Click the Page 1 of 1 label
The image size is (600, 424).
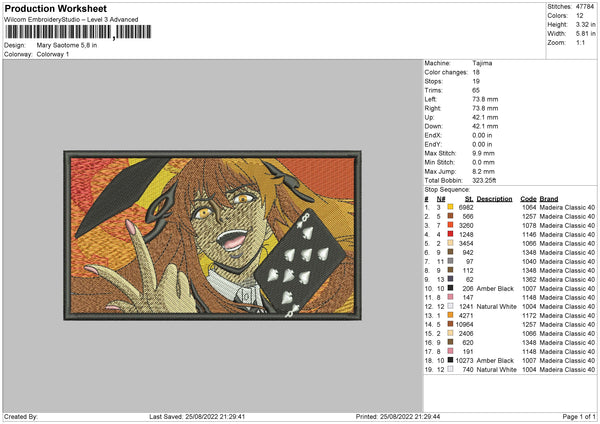[x=579, y=416]
